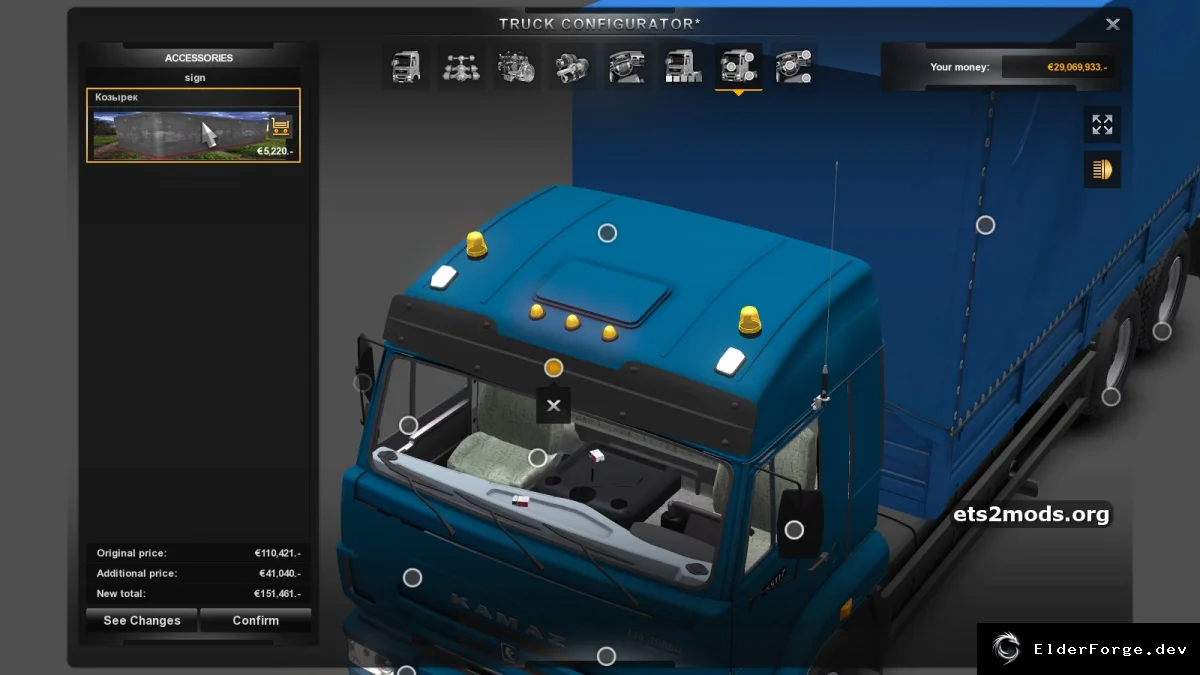Pick the front grille slot beside KAMAZ lettering

[412, 578]
